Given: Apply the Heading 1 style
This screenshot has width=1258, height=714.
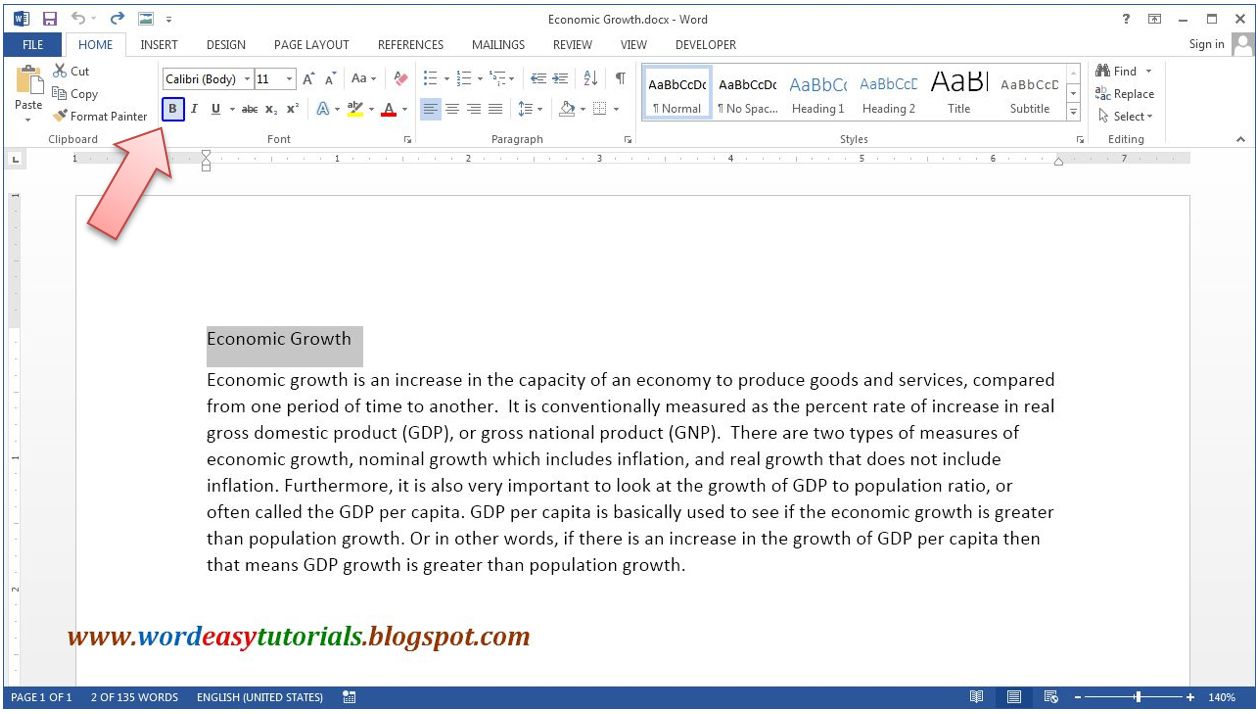Looking at the screenshot, I should [817, 93].
